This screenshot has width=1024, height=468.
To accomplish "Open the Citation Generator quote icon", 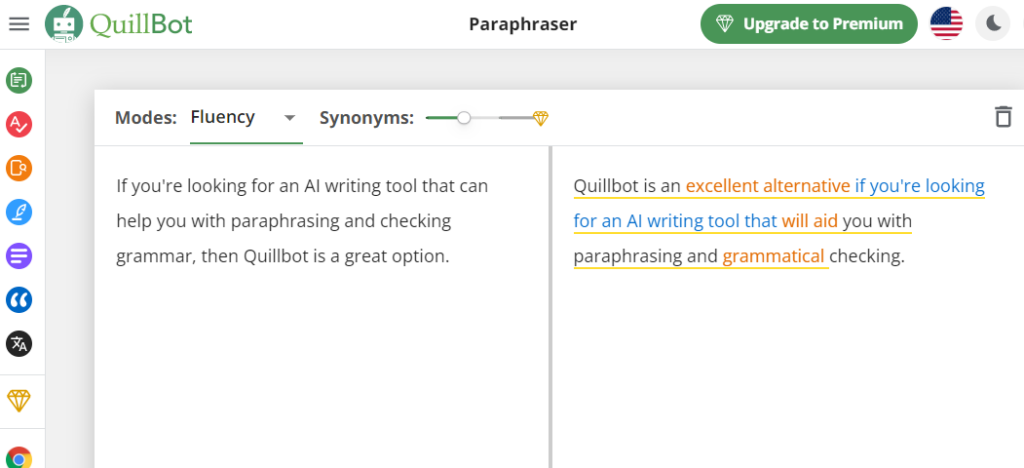I will (x=19, y=300).
